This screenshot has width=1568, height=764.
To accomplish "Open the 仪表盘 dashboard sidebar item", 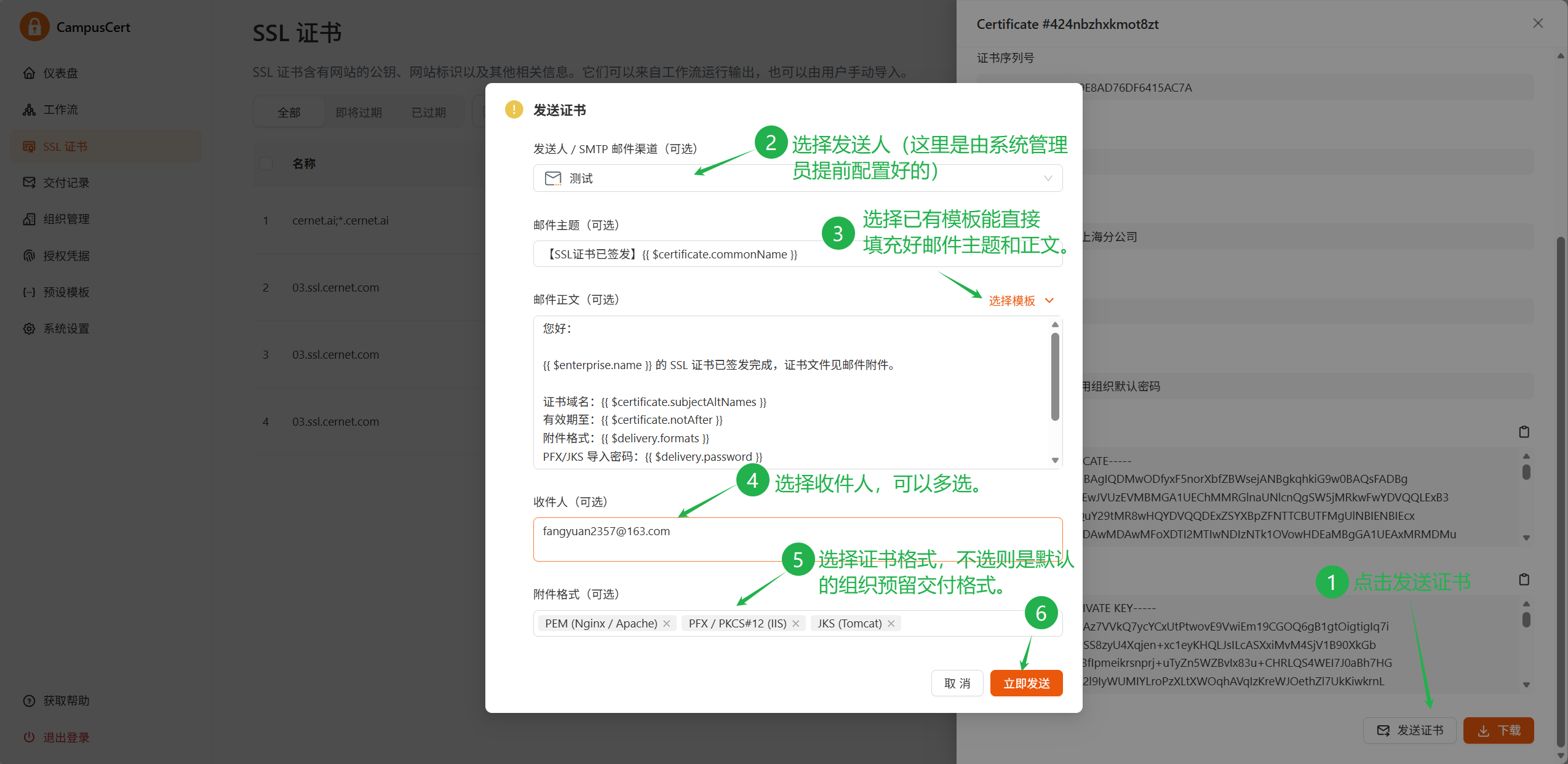I will tap(106, 73).
